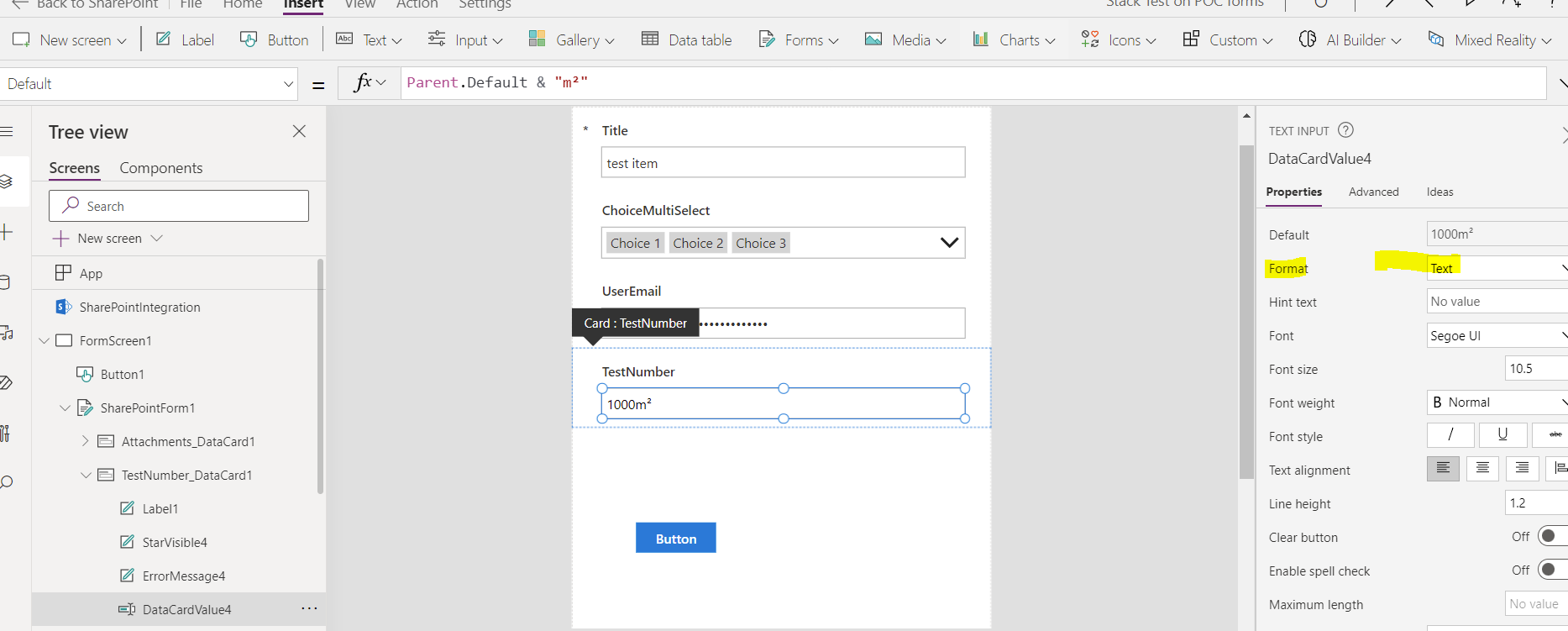Open text input help icon
The image size is (1568, 631).
pos(1345,130)
